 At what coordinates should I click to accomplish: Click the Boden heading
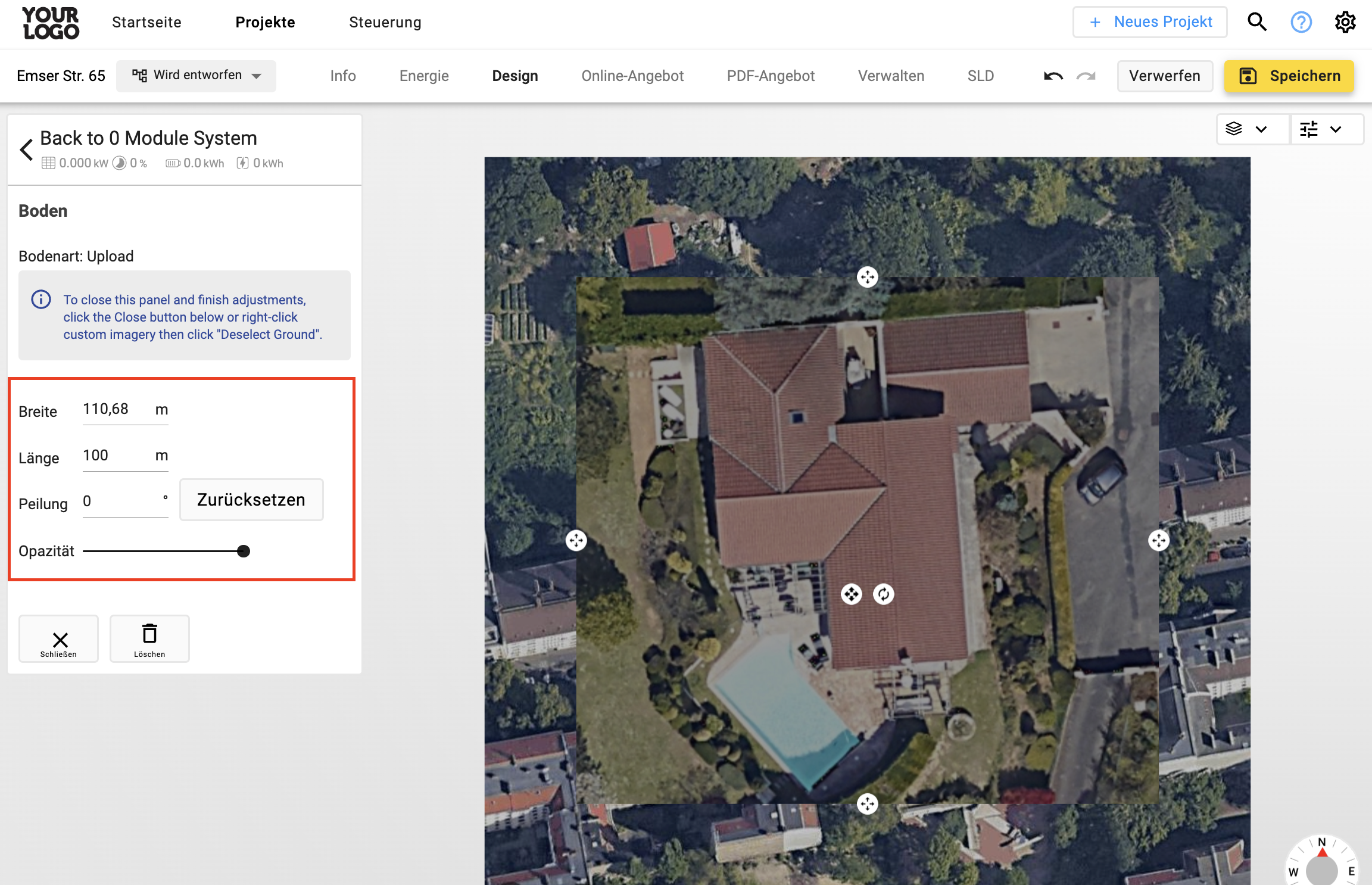(x=43, y=211)
